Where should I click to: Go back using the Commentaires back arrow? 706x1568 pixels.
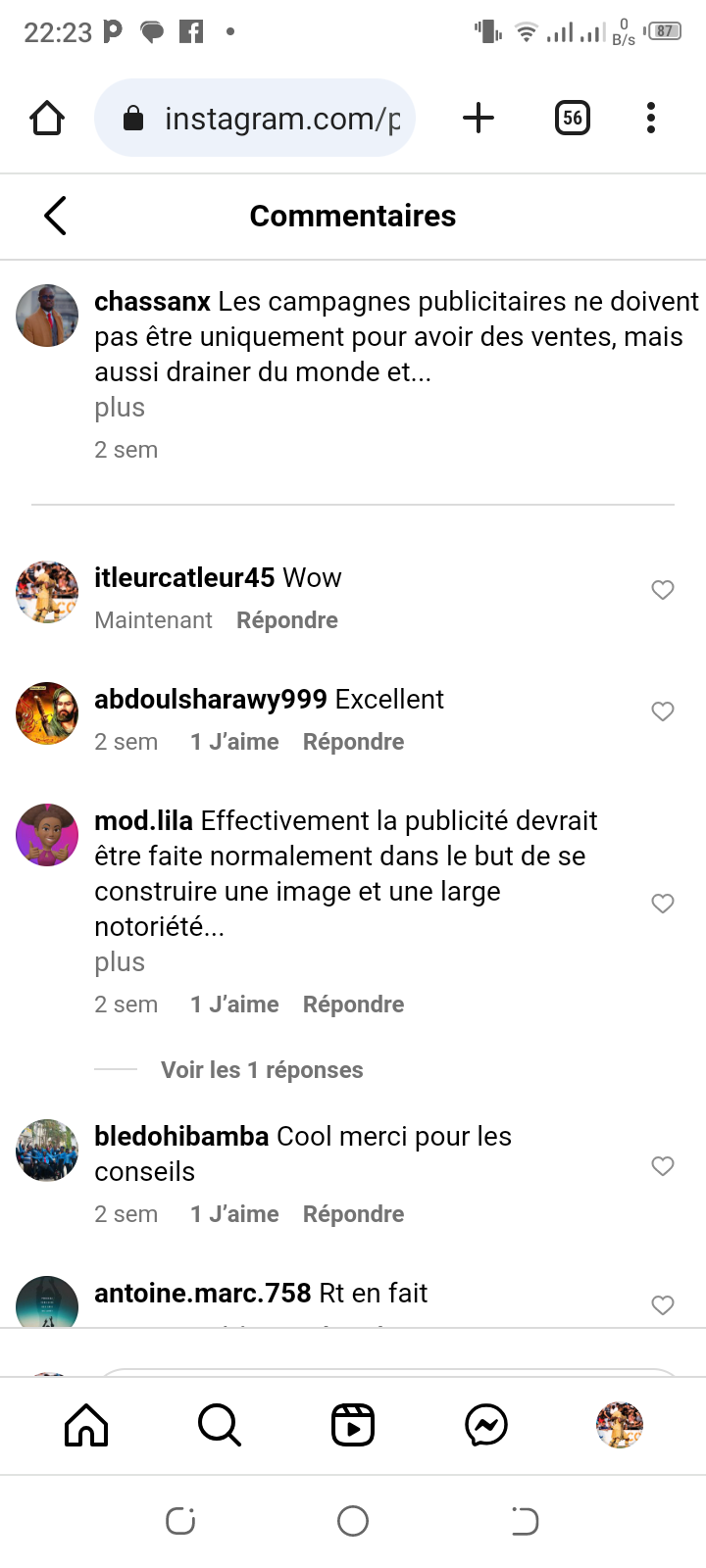tap(56, 216)
